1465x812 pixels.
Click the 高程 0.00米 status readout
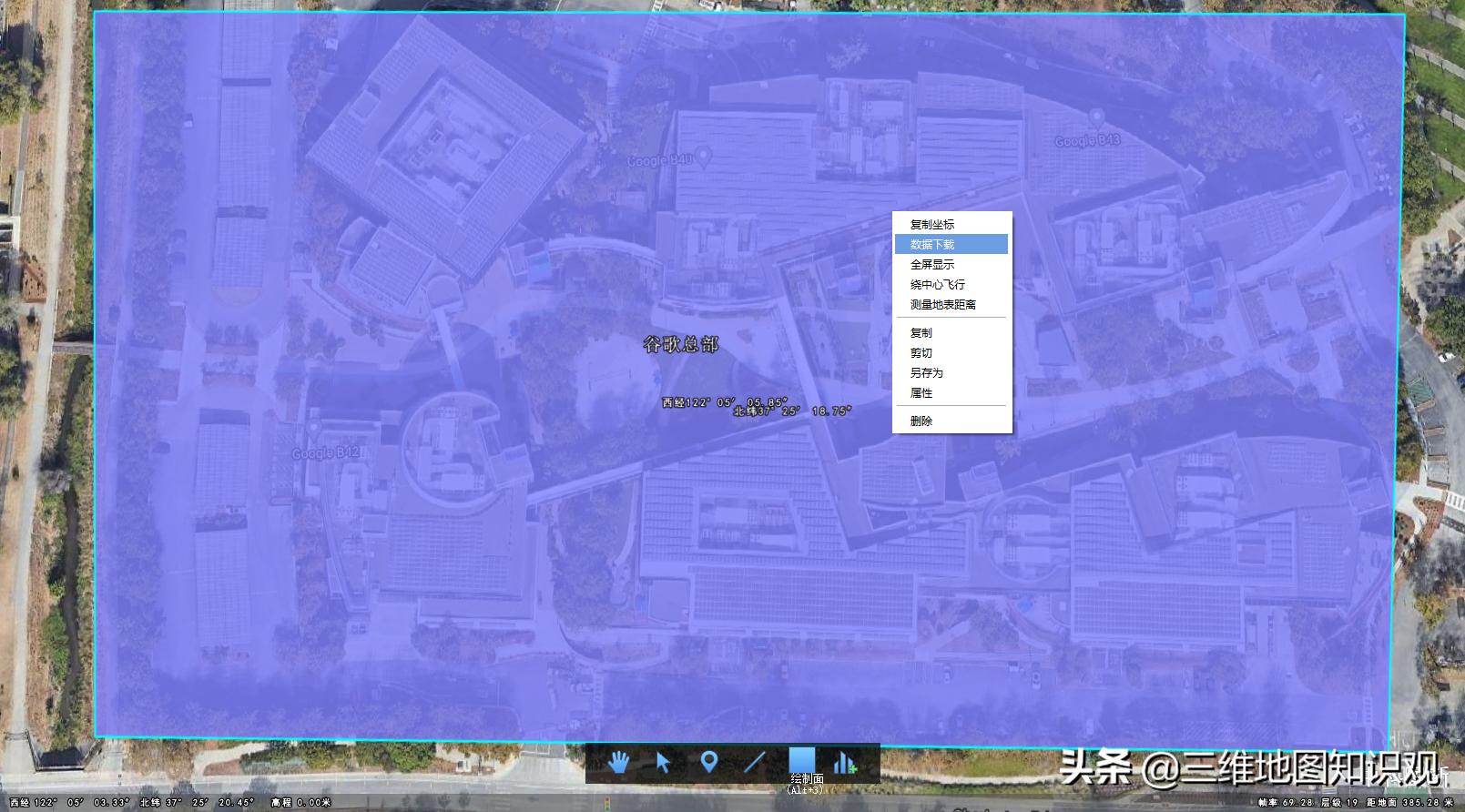coord(300,802)
